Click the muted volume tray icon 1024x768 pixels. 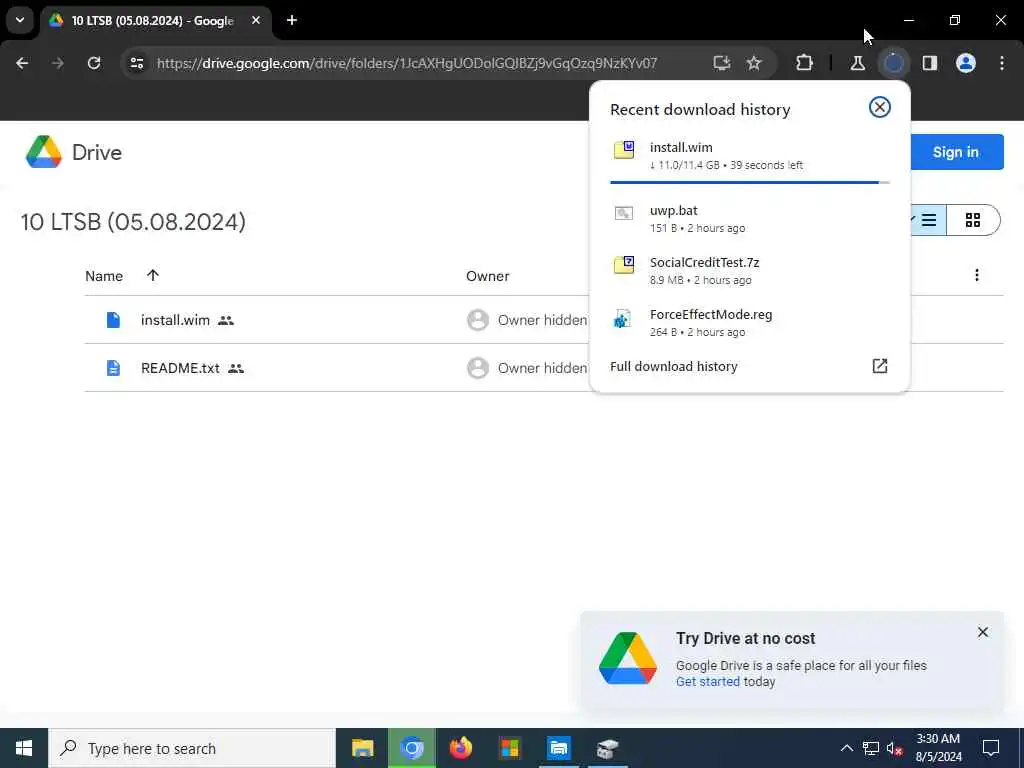(x=895, y=748)
